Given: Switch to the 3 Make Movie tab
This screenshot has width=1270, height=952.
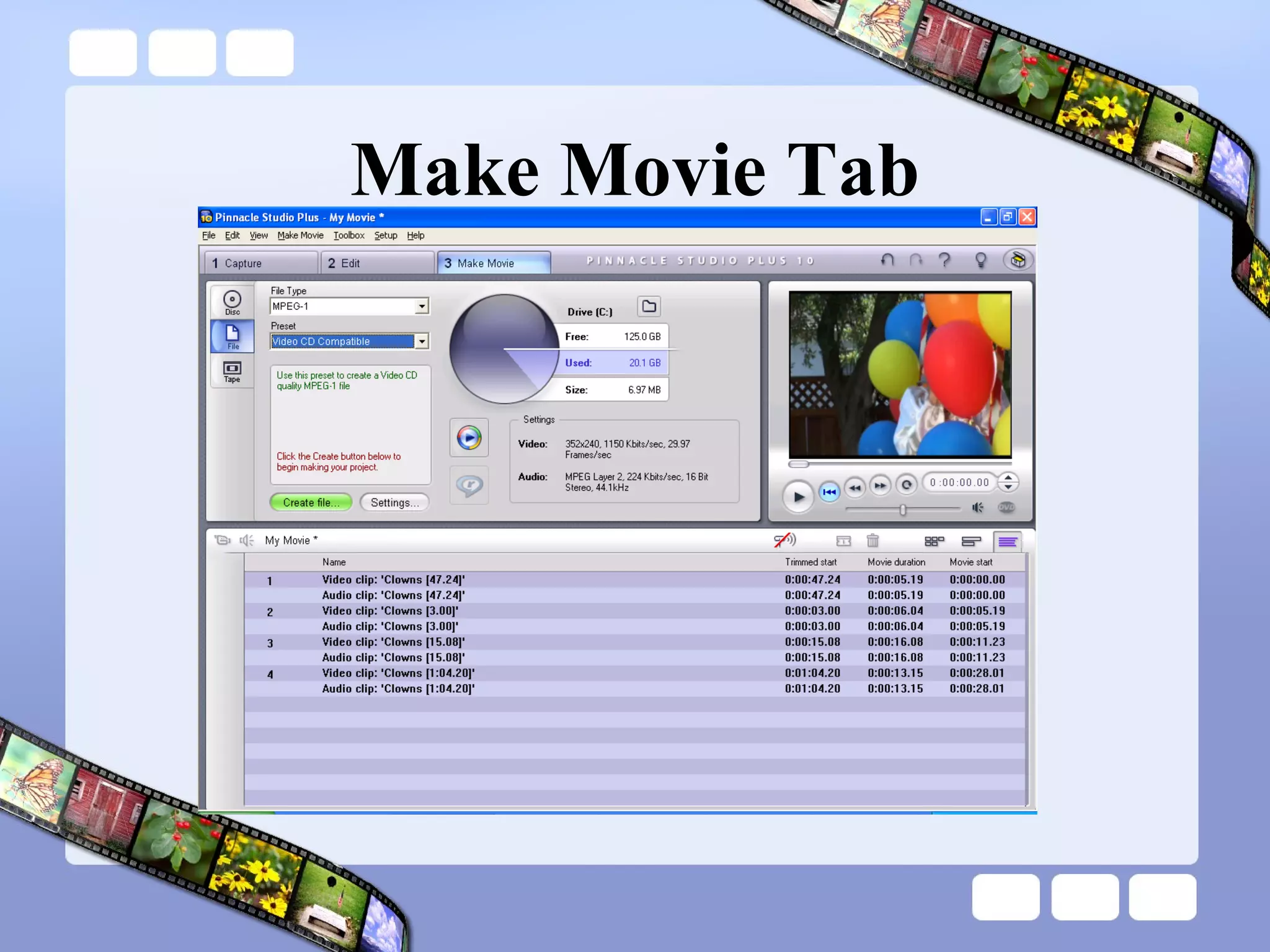Looking at the screenshot, I should click(494, 263).
